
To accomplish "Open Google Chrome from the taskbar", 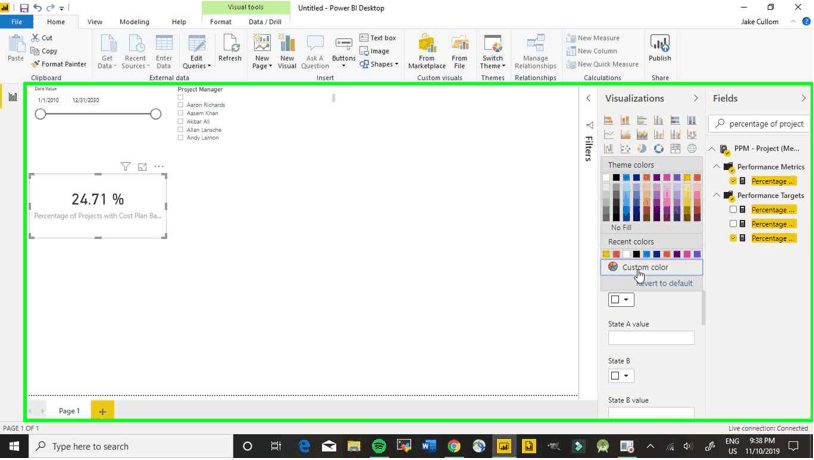I will pos(454,446).
